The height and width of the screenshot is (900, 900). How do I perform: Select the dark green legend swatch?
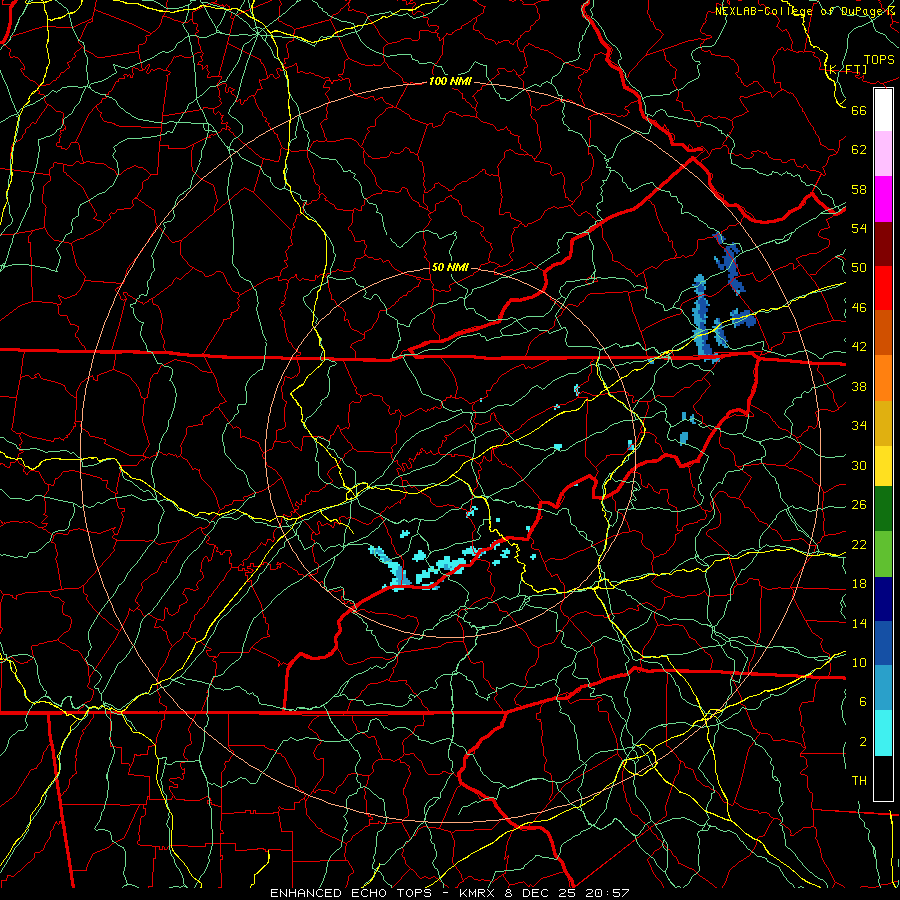[x=883, y=509]
